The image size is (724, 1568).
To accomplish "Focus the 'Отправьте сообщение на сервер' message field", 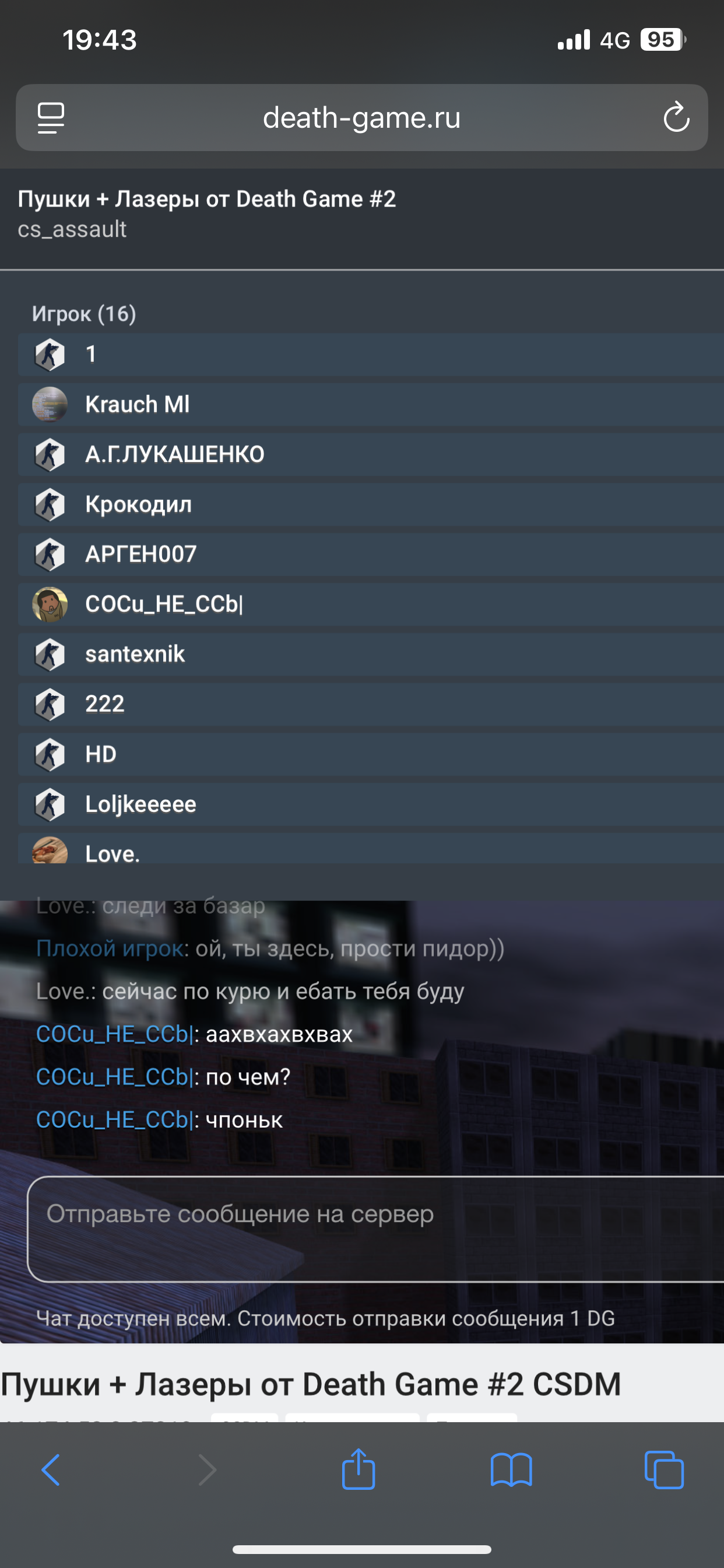I will pyautogui.click(x=376, y=1229).
